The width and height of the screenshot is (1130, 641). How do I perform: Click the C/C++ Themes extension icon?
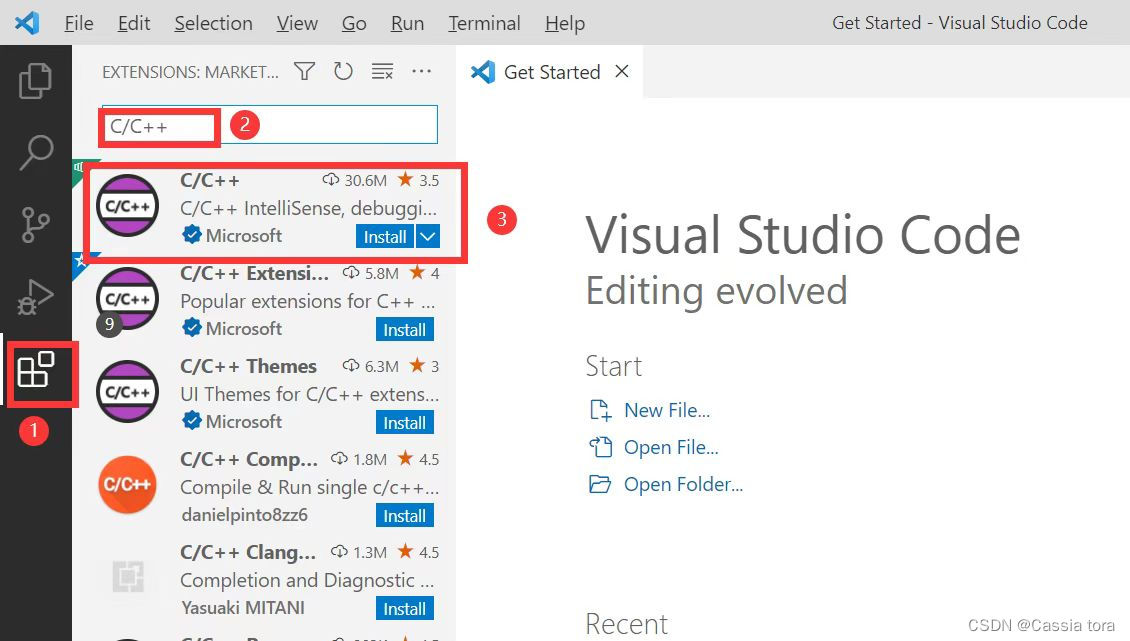128,392
